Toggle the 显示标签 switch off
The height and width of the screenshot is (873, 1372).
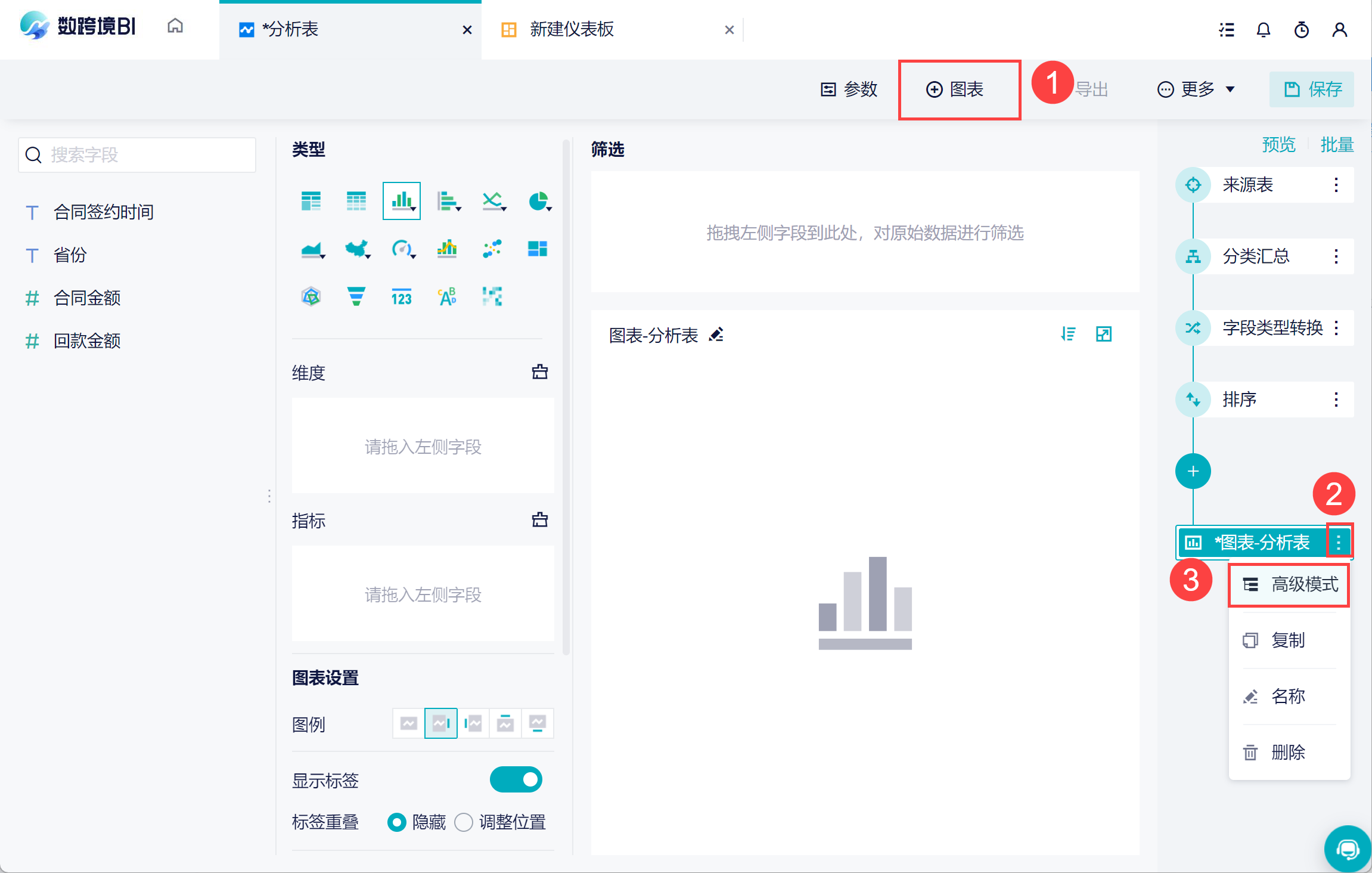[x=516, y=779]
